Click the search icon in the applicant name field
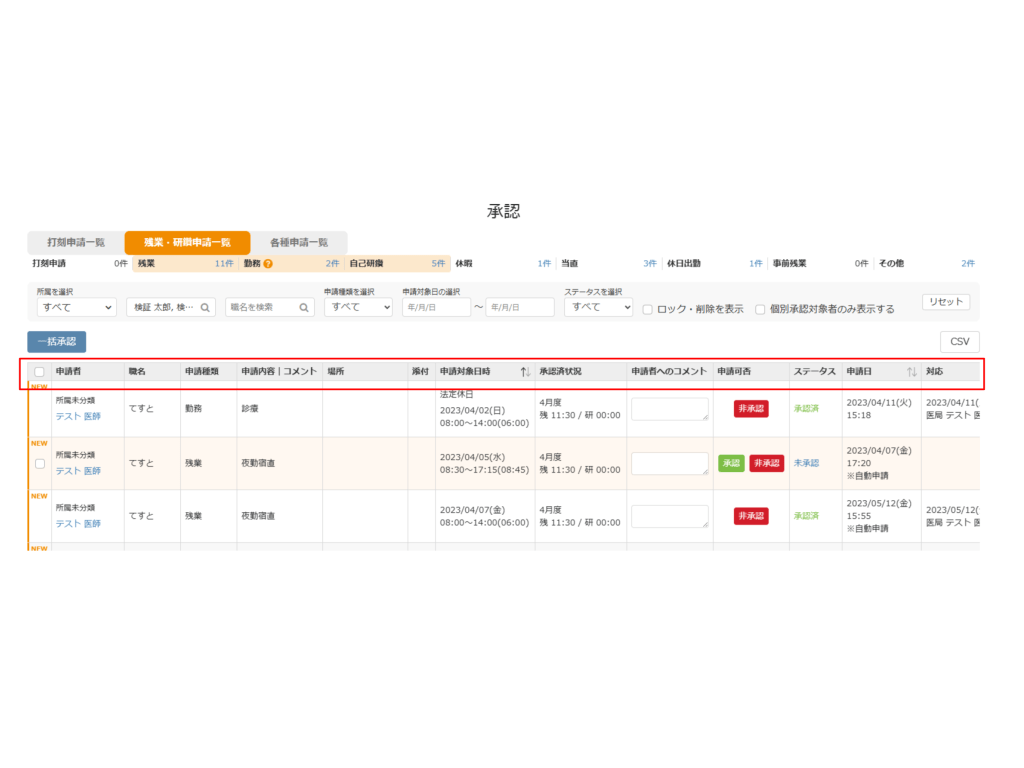Image resolution: width=1024 pixels, height=768 pixels. pos(206,308)
